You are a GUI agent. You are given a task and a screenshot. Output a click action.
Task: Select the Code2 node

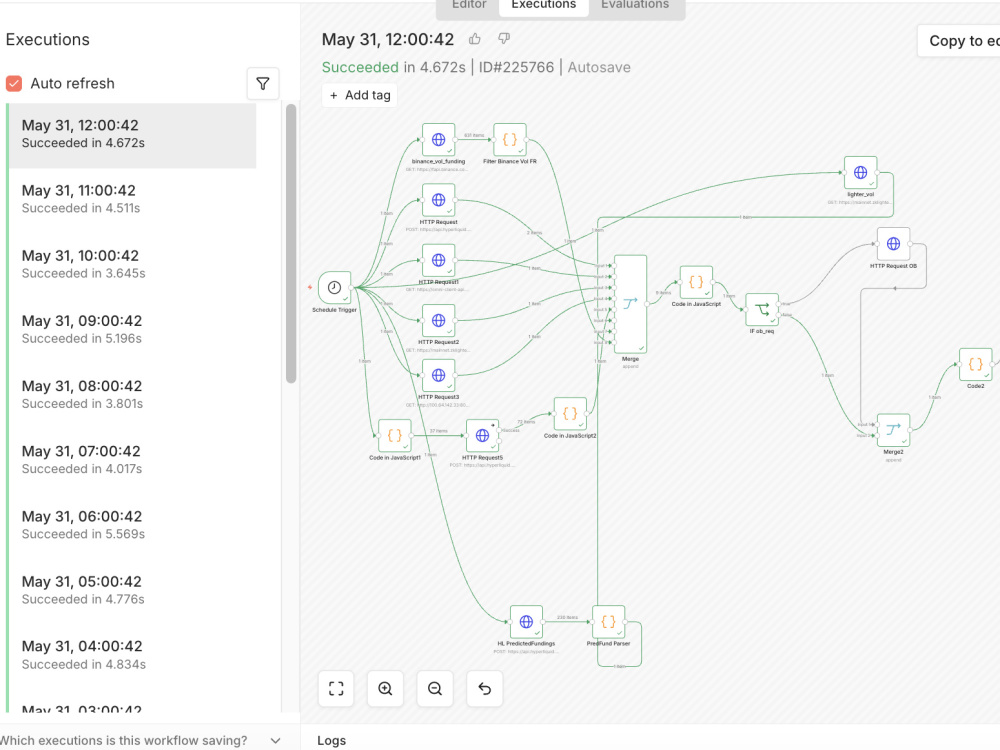click(976, 364)
